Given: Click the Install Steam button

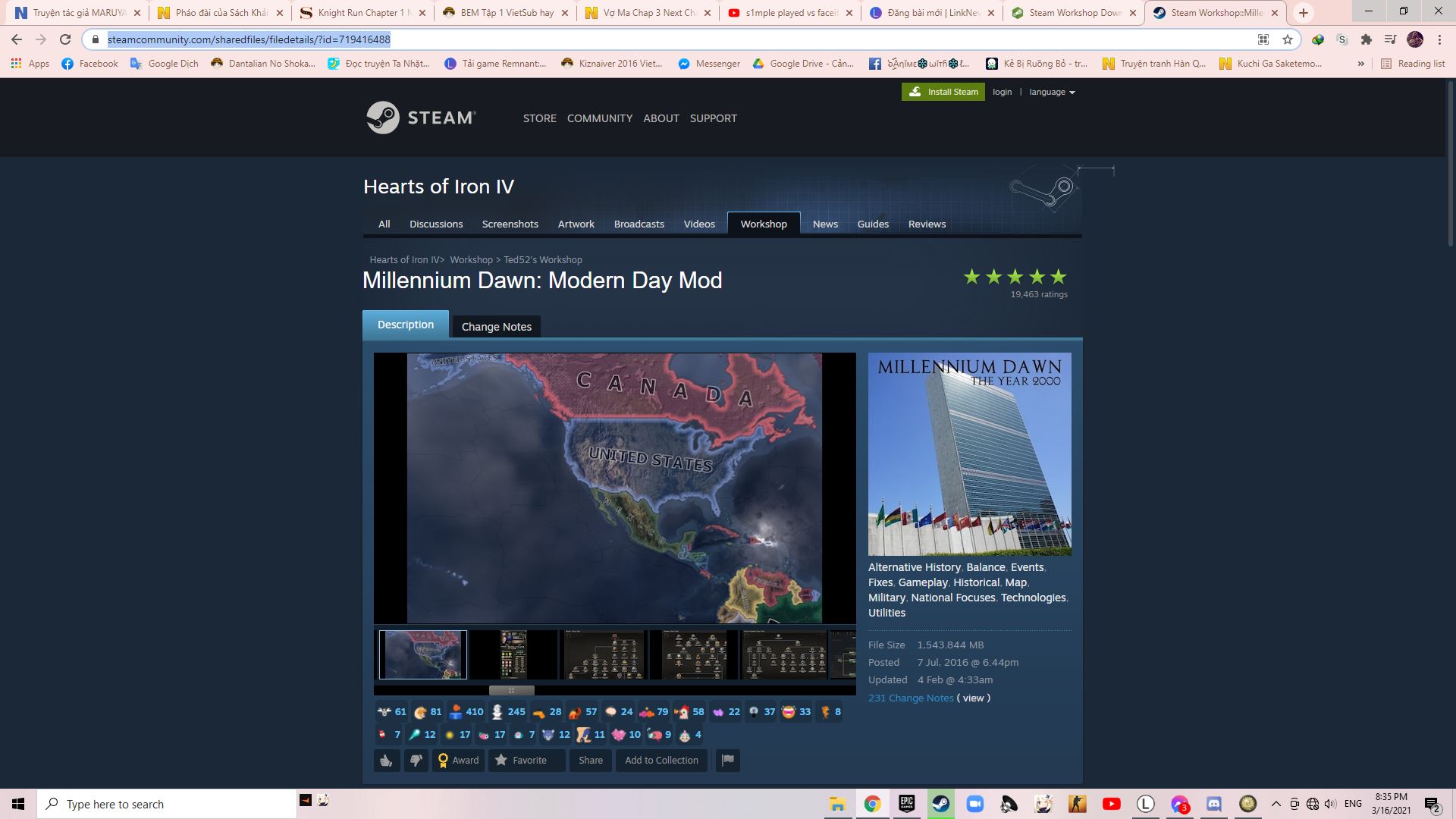Looking at the screenshot, I should coord(943,92).
